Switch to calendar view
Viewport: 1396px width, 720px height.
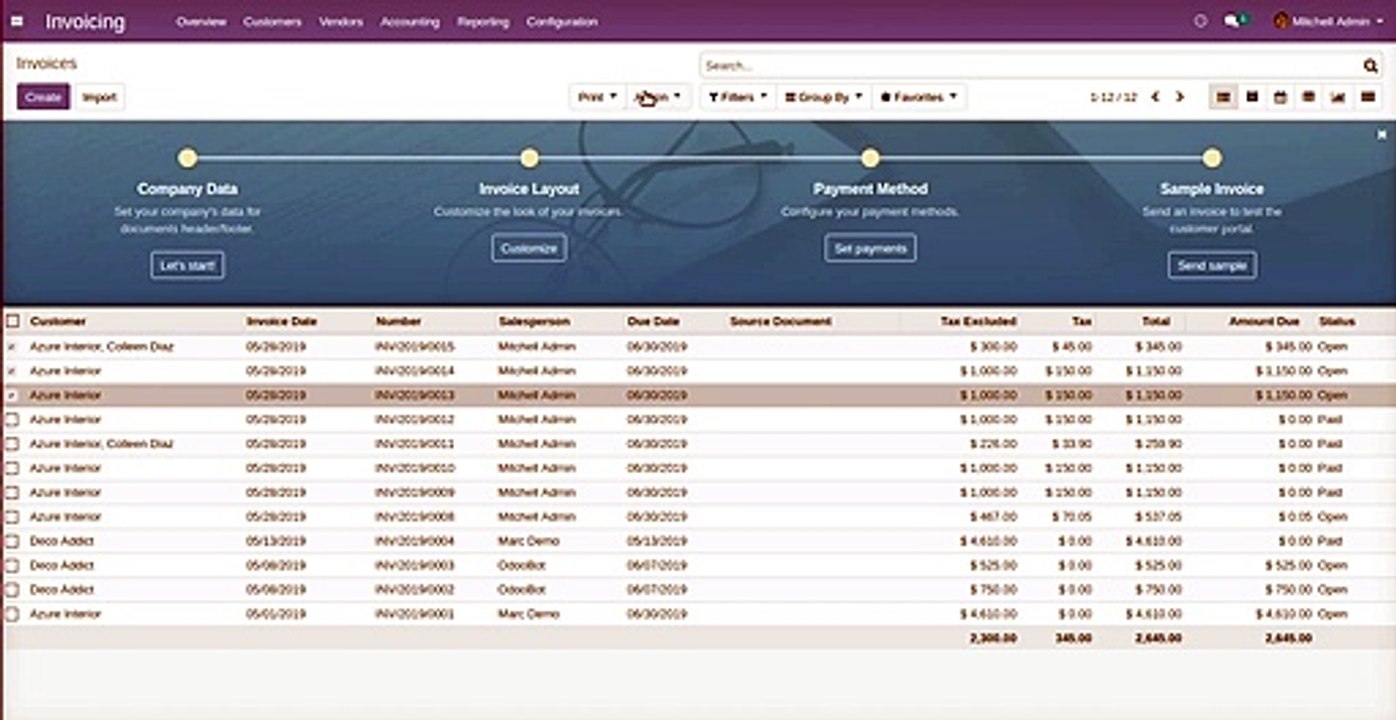[1280, 97]
